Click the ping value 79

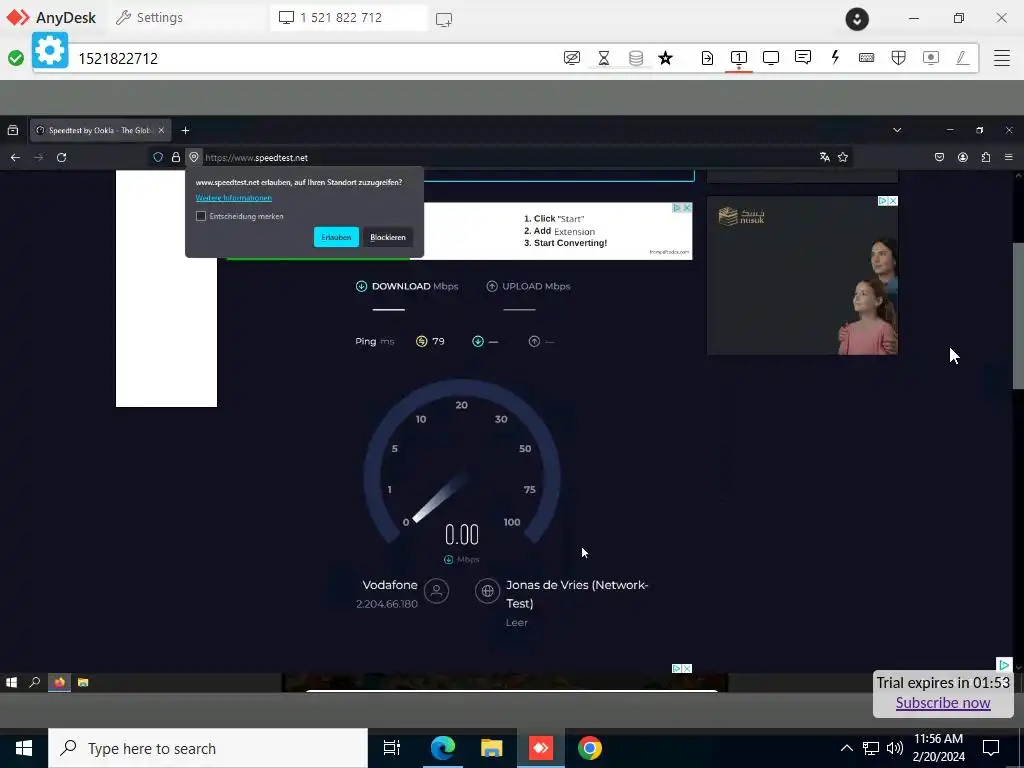click(438, 342)
